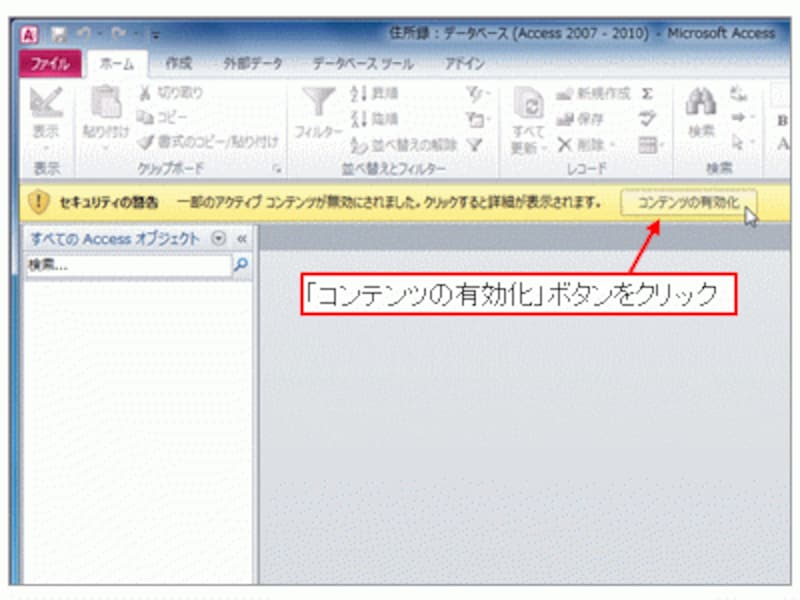Viewport: 800px width, 600px height.
Task: Open the clipboard group dialog launcher
Action: [x=277, y=169]
